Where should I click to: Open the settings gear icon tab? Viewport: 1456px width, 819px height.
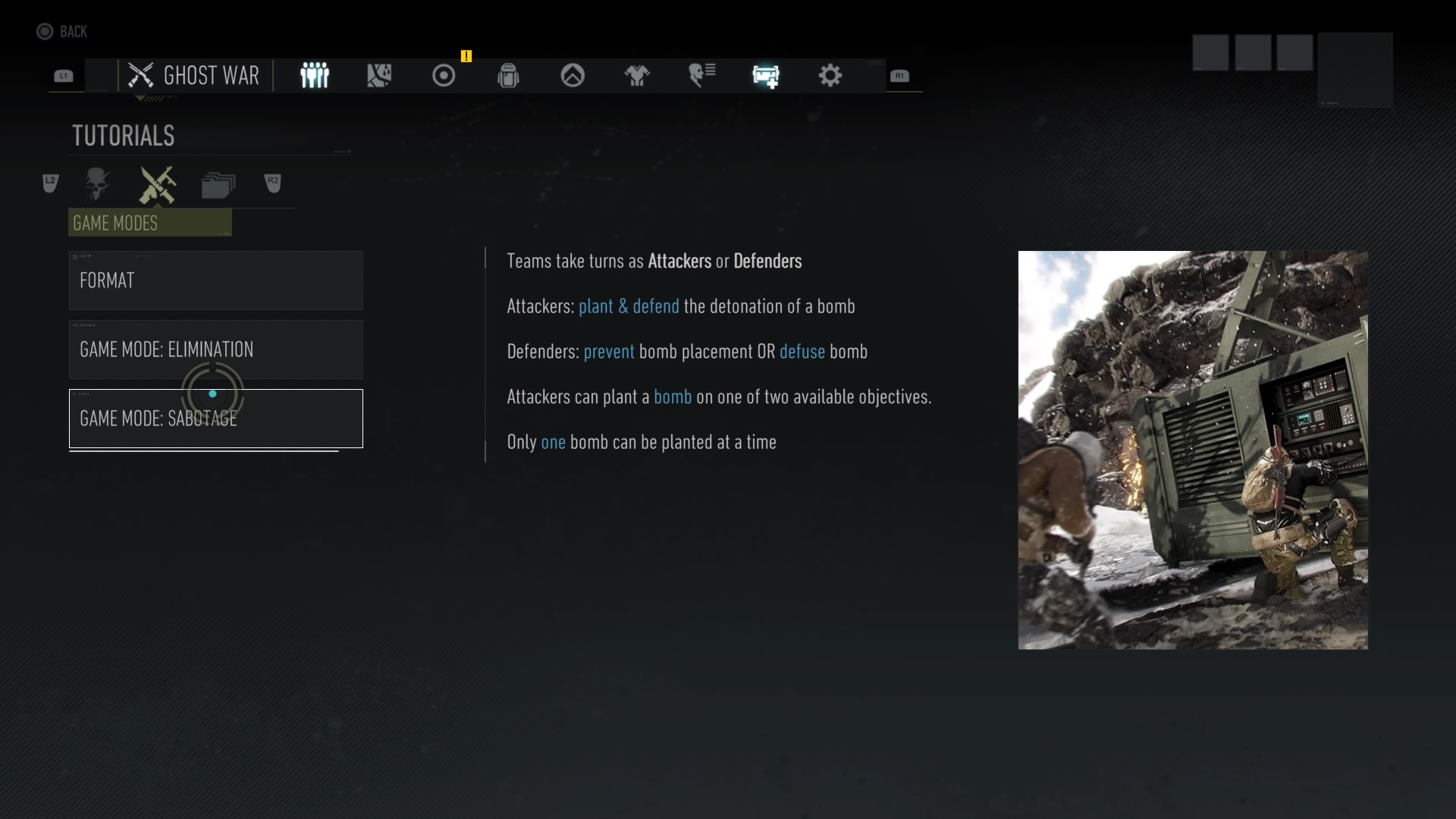click(830, 75)
